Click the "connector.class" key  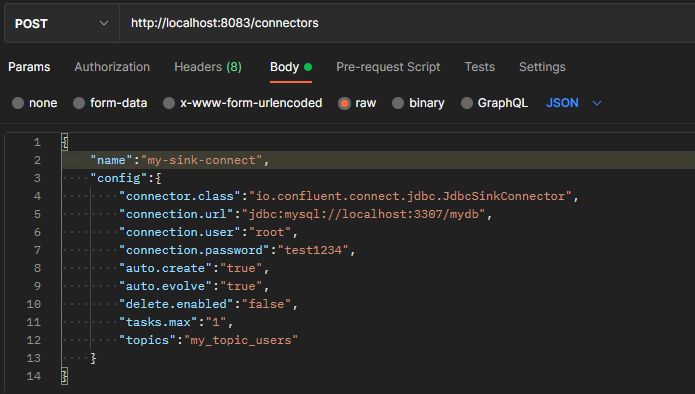click(180, 196)
